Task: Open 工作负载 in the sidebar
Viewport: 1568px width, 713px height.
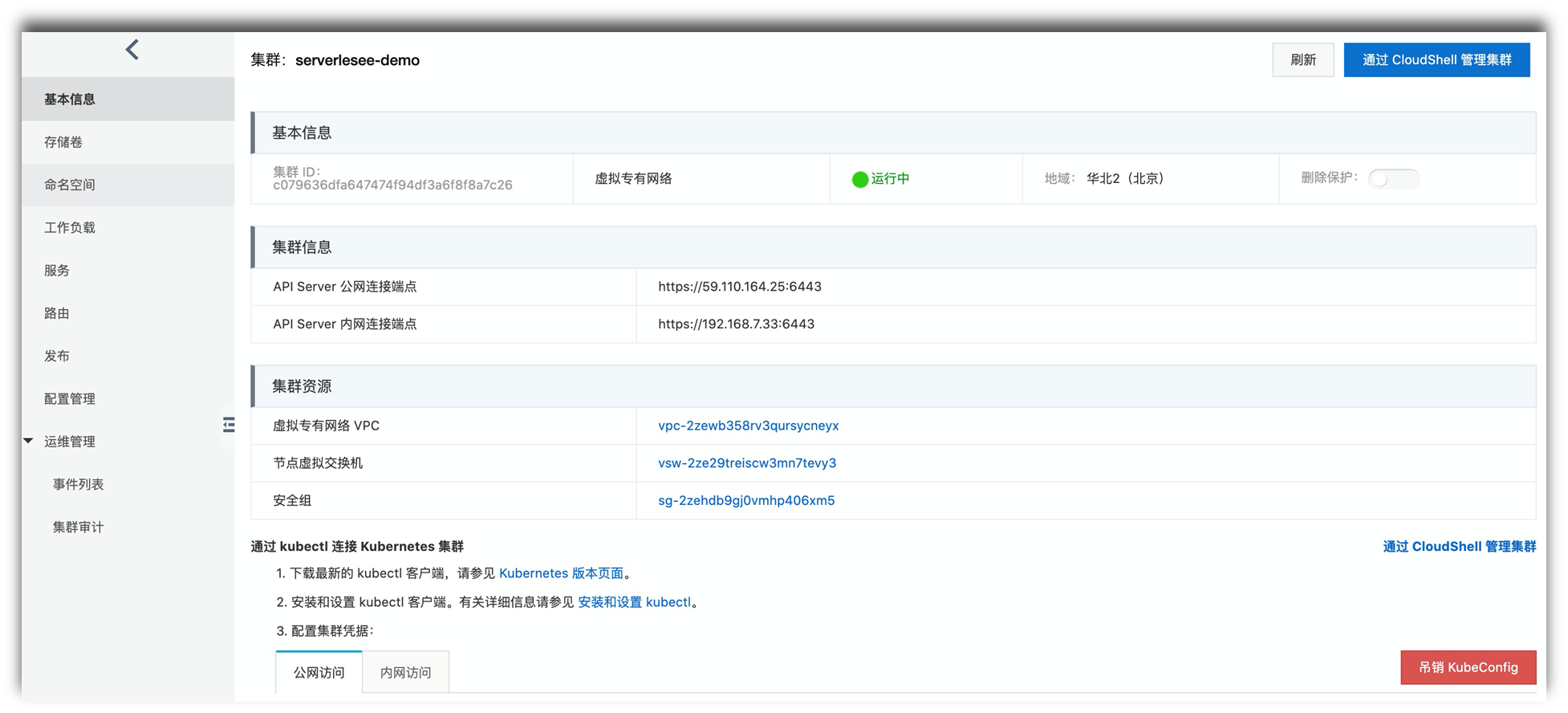Action: tap(128, 227)
